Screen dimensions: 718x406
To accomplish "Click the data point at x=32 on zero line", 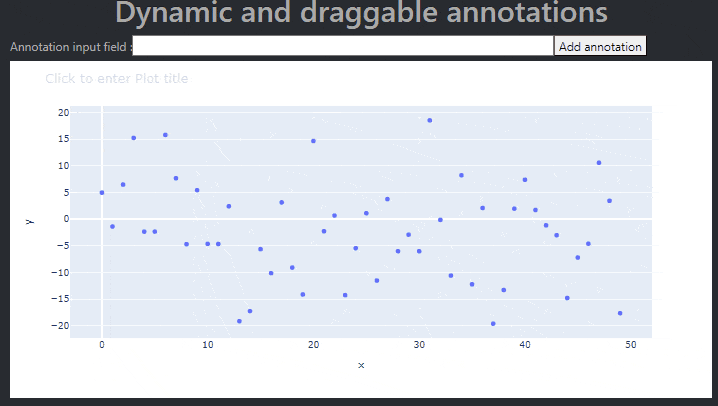I will (440, 220).
